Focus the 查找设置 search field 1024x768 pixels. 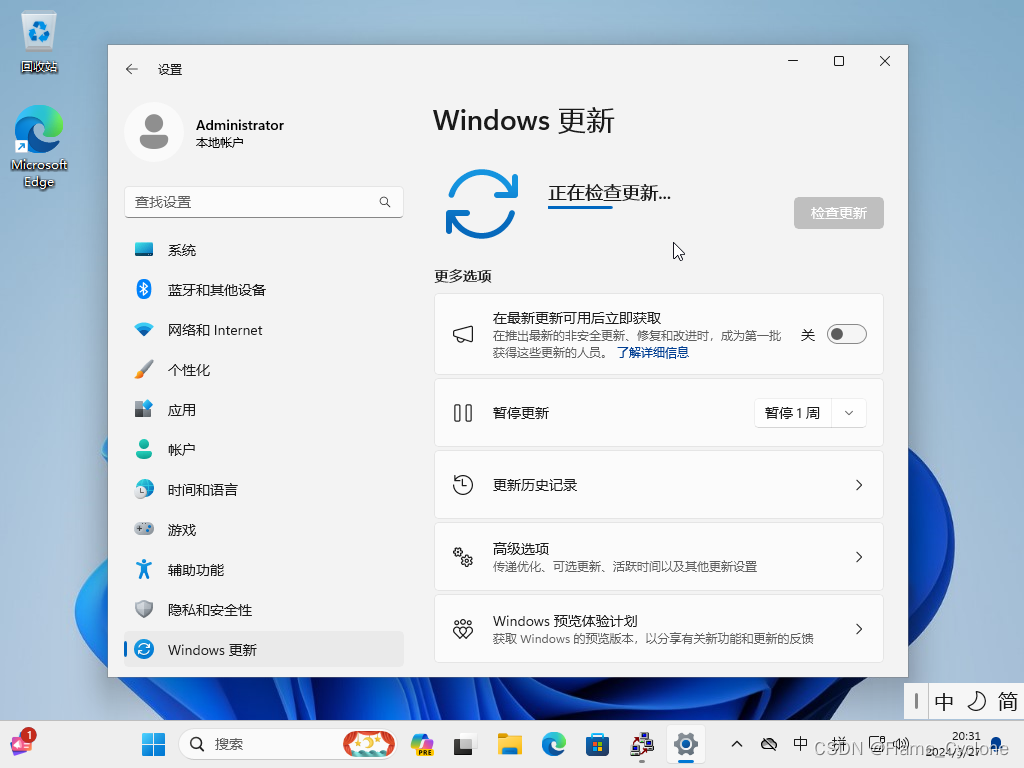point(263,202)
